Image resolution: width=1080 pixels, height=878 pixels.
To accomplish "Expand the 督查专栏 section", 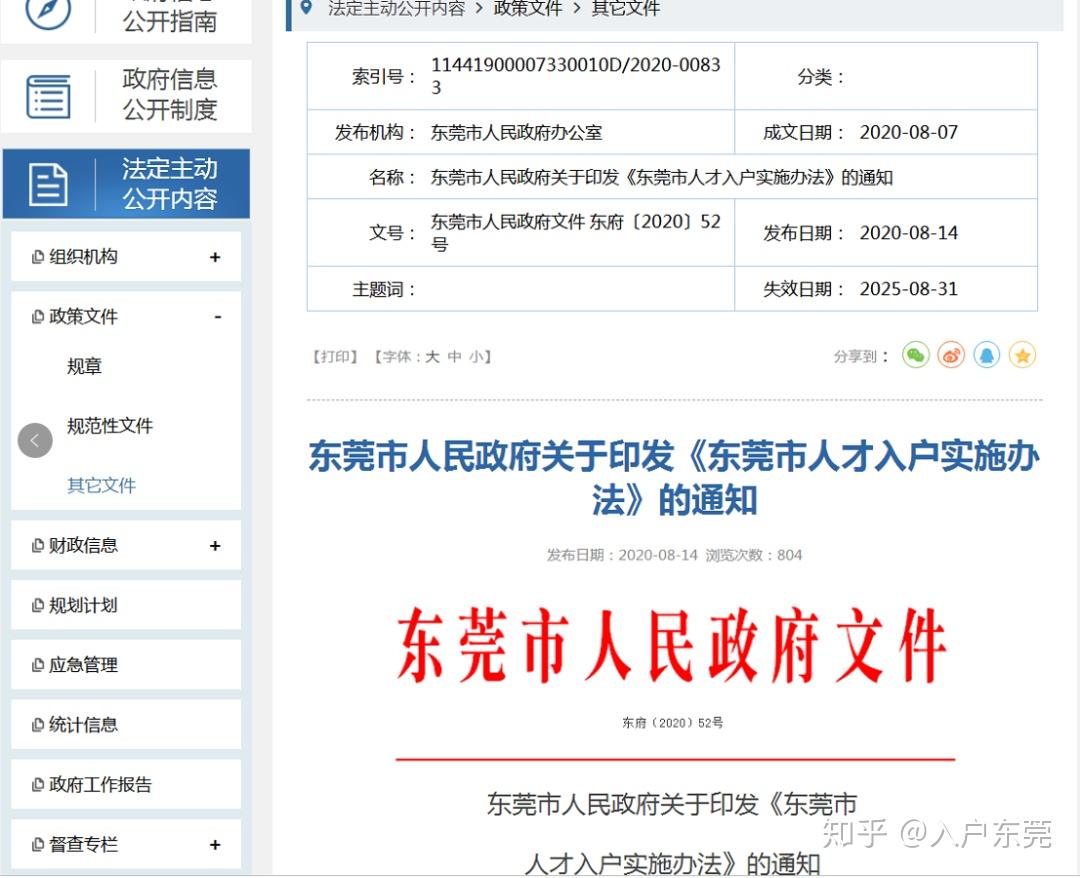I will pos(215,845).
